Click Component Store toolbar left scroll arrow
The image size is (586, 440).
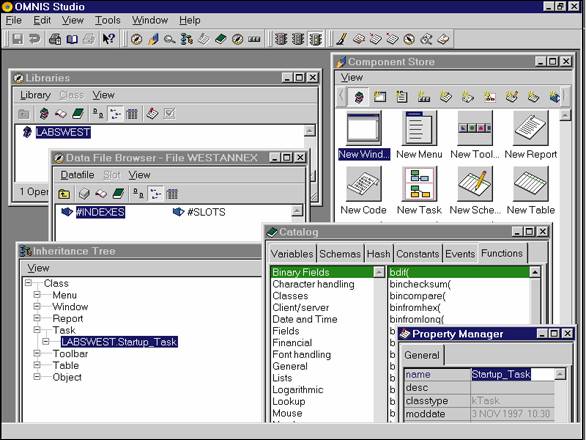click(341, 96)
